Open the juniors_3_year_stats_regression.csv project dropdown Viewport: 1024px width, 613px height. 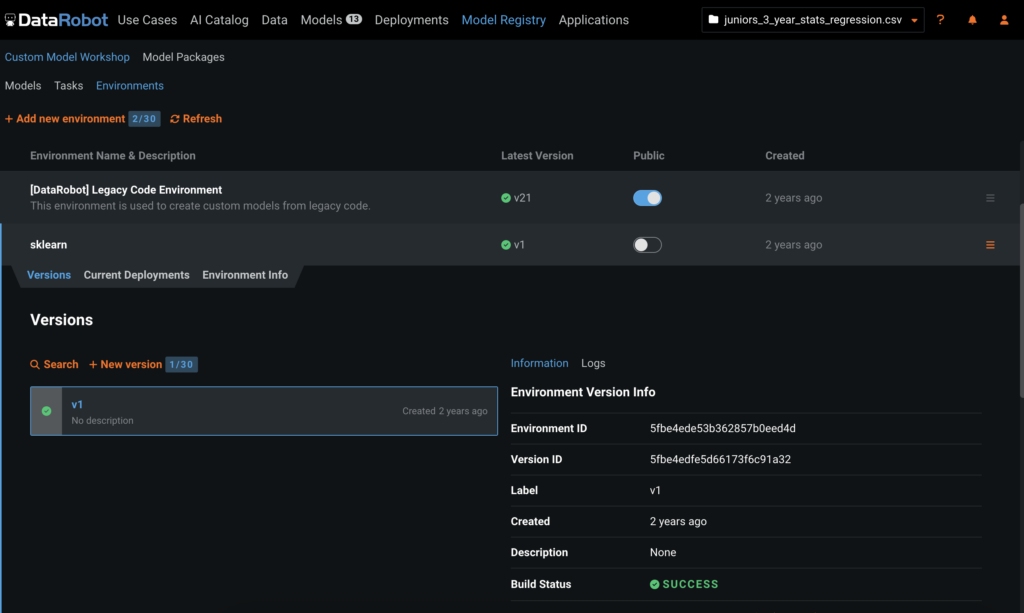[x=812, y=19]
